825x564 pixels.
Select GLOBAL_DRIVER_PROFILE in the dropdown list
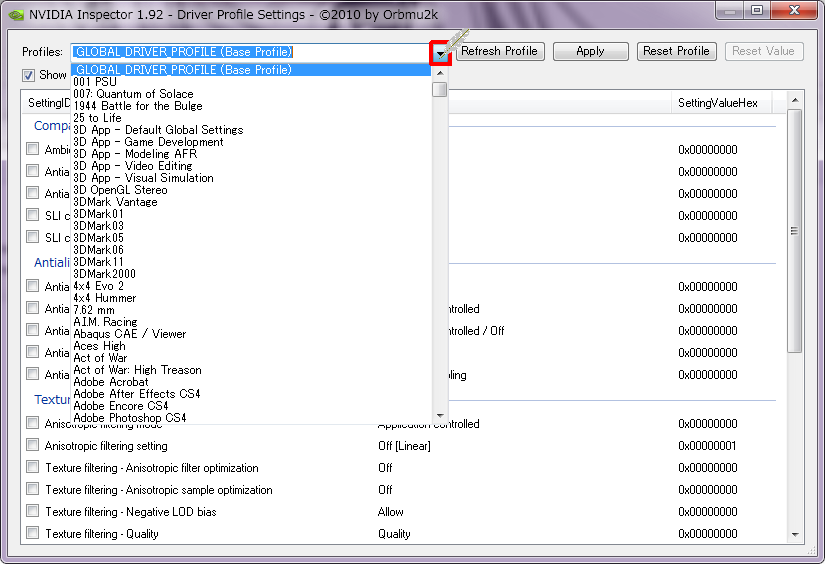click(x=251, y=69)
